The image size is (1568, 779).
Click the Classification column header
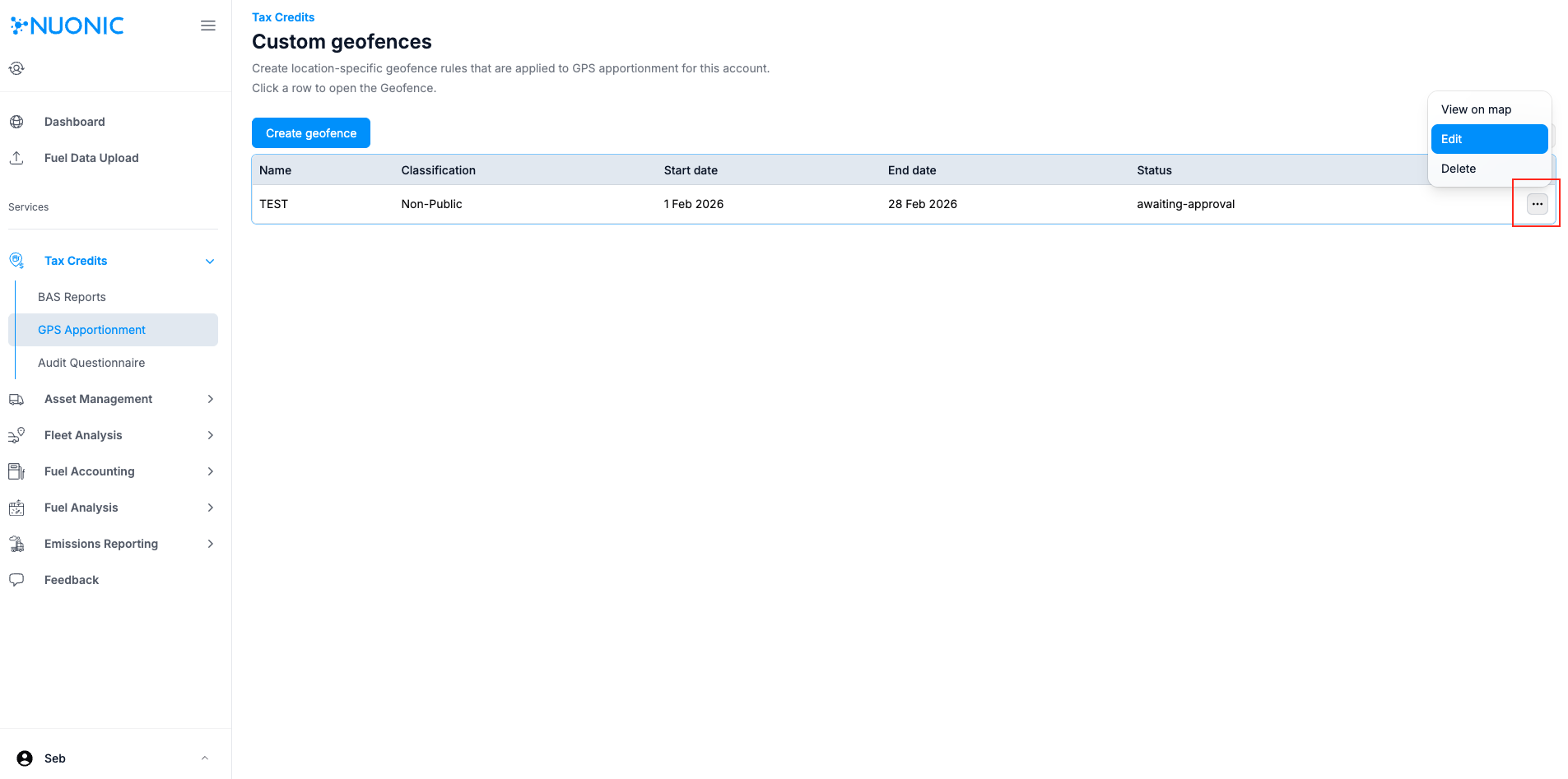(x=439, y=170)
